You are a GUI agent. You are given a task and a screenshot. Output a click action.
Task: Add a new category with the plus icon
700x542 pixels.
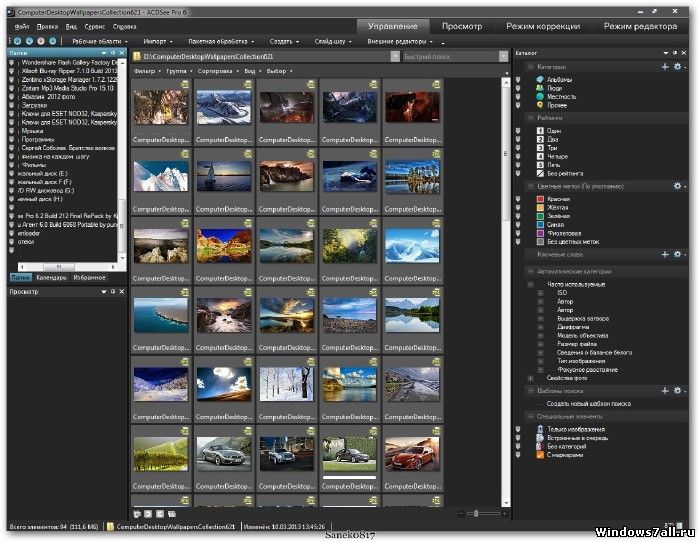665,67
